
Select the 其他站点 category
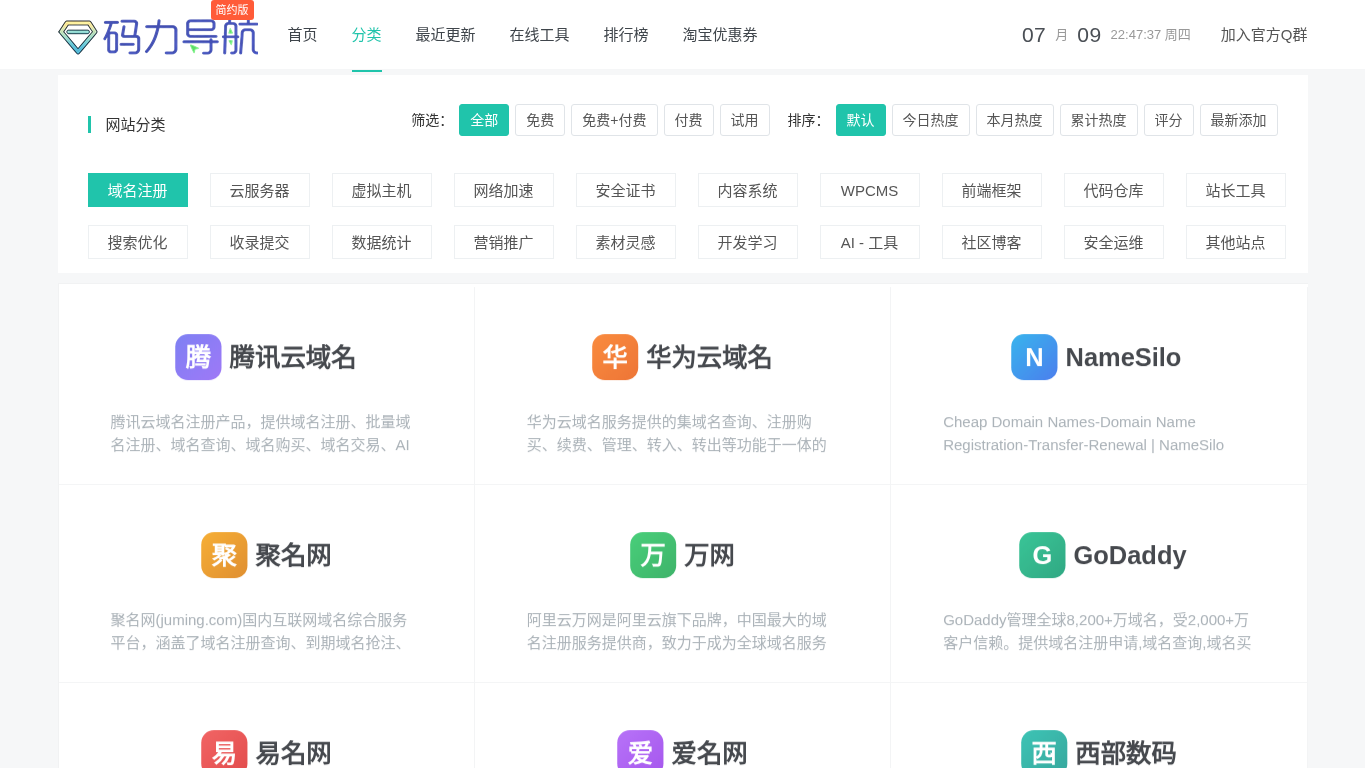(x=1236, y=242)
